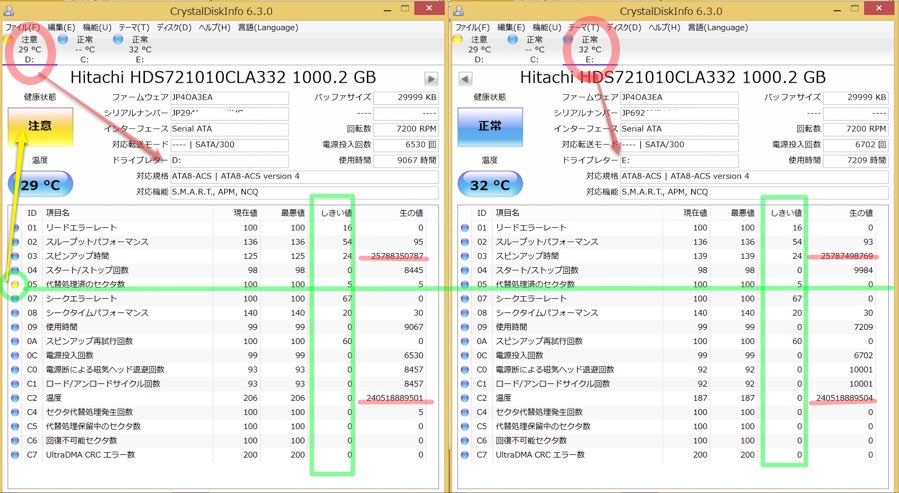Click blue status icon of row 03 left
This screenshot has height=493, width=899.
[x=15, y=256]
